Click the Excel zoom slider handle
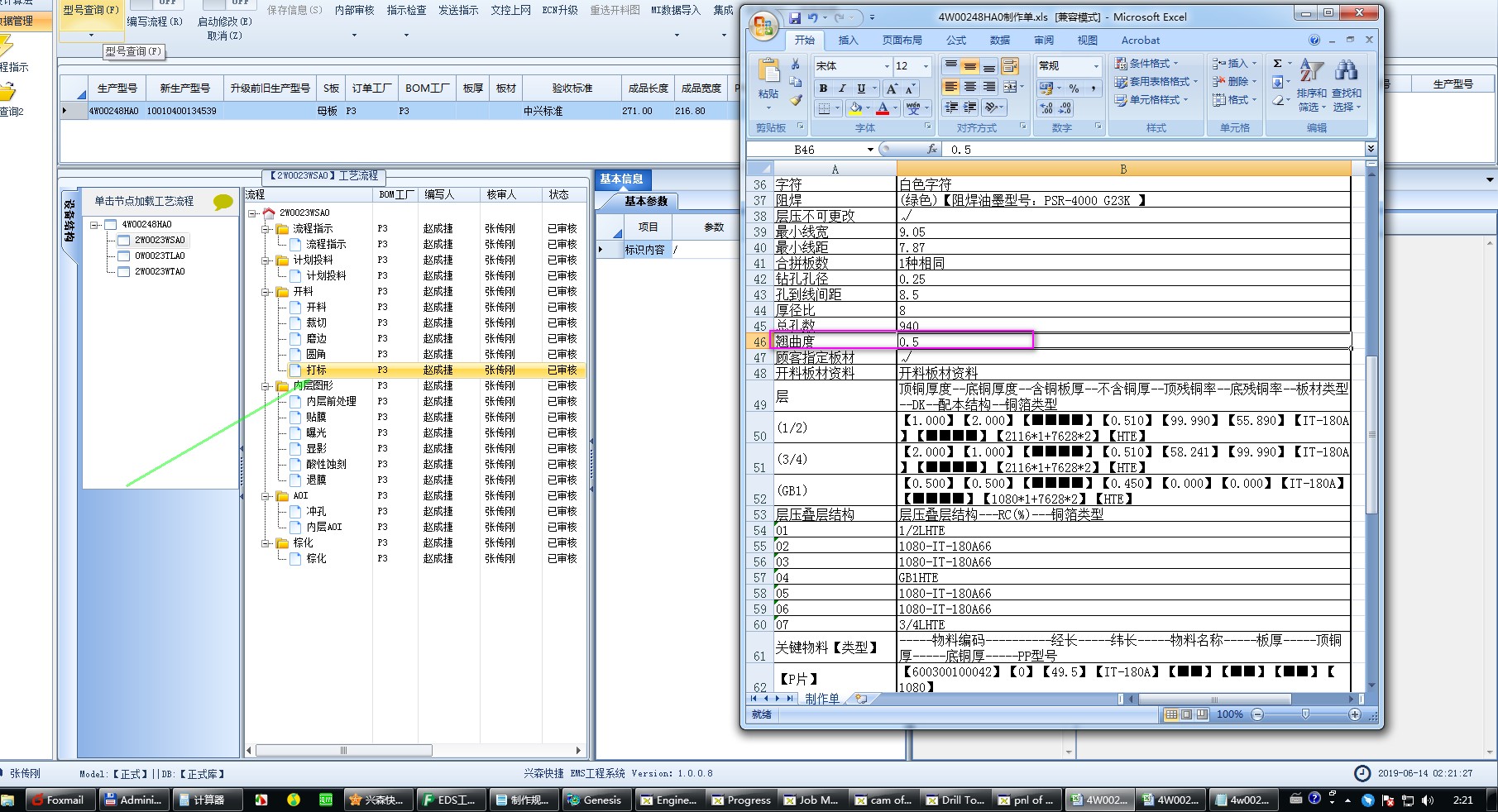Screen dimensions: 1498x812 pos(1305,714)
